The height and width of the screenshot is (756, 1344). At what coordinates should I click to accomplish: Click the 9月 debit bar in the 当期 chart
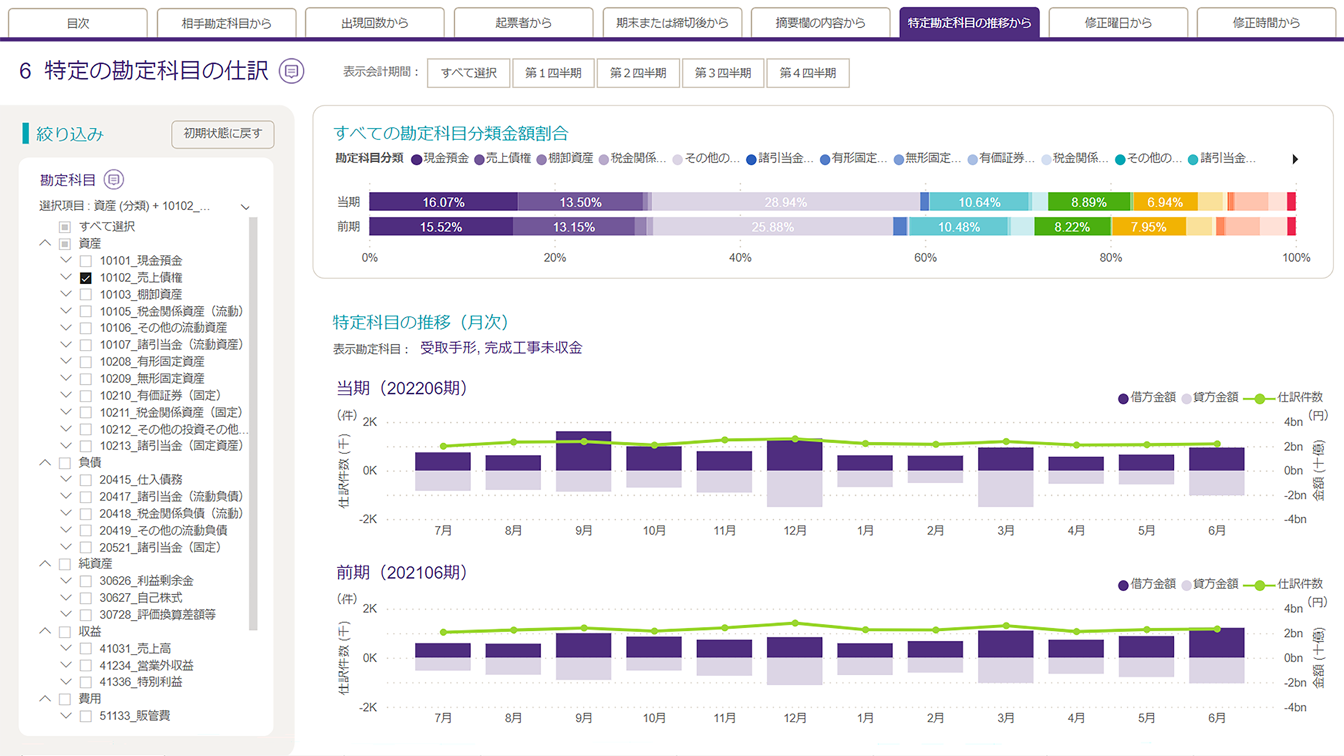pos(583,451)
